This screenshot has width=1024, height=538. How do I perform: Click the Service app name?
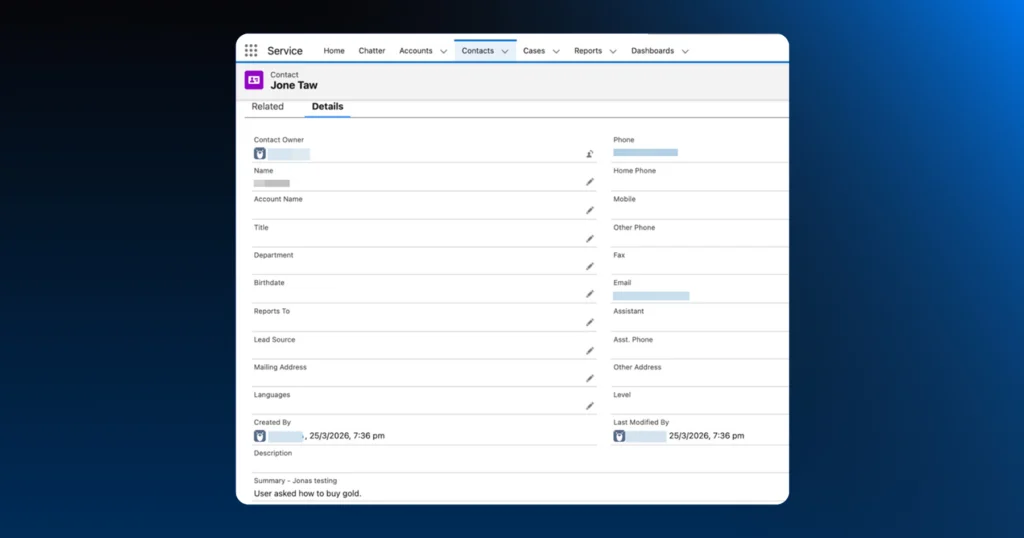point(285,51)
